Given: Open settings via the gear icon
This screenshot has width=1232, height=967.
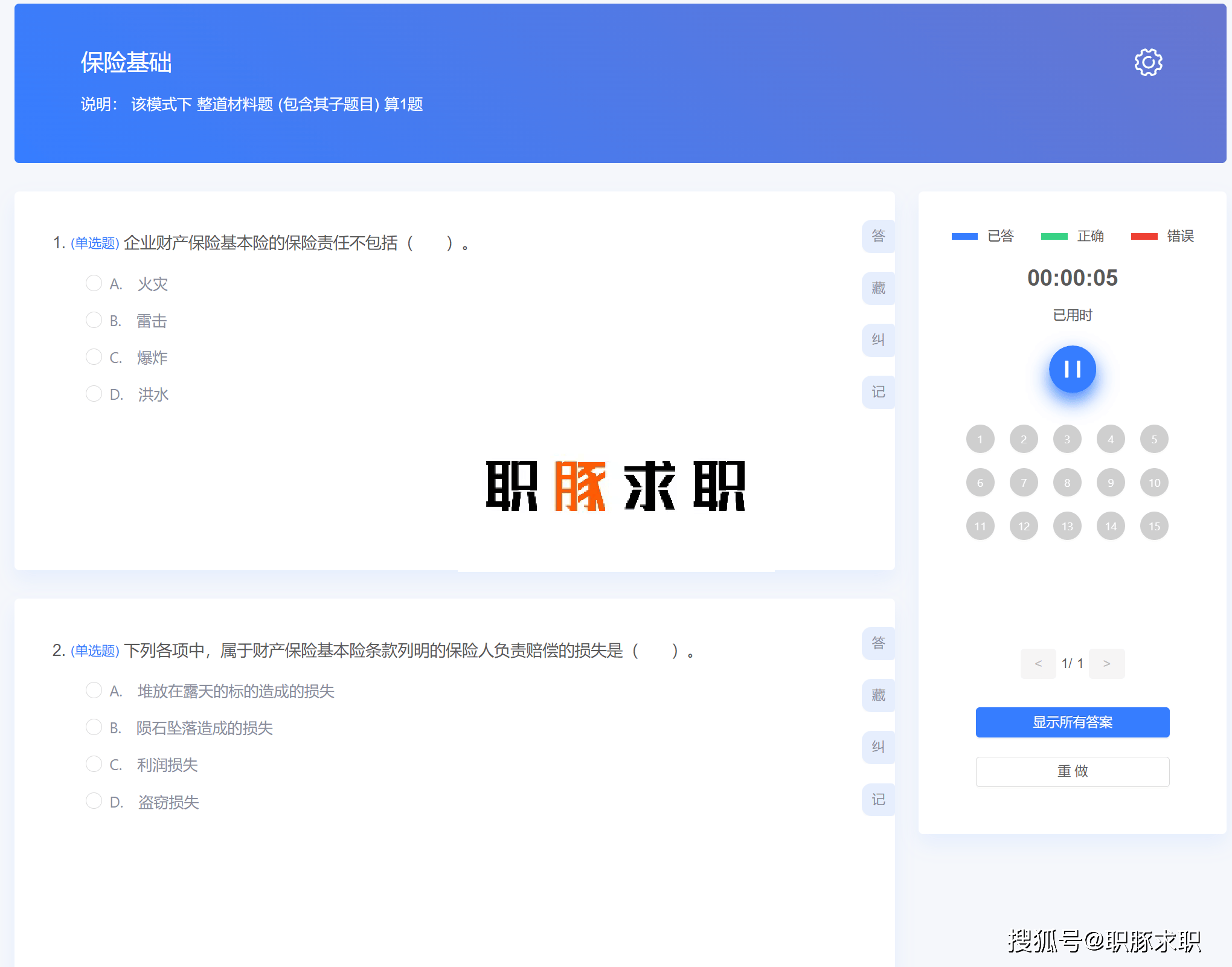Looking at the screenshot, I should tap(1148, 62).
